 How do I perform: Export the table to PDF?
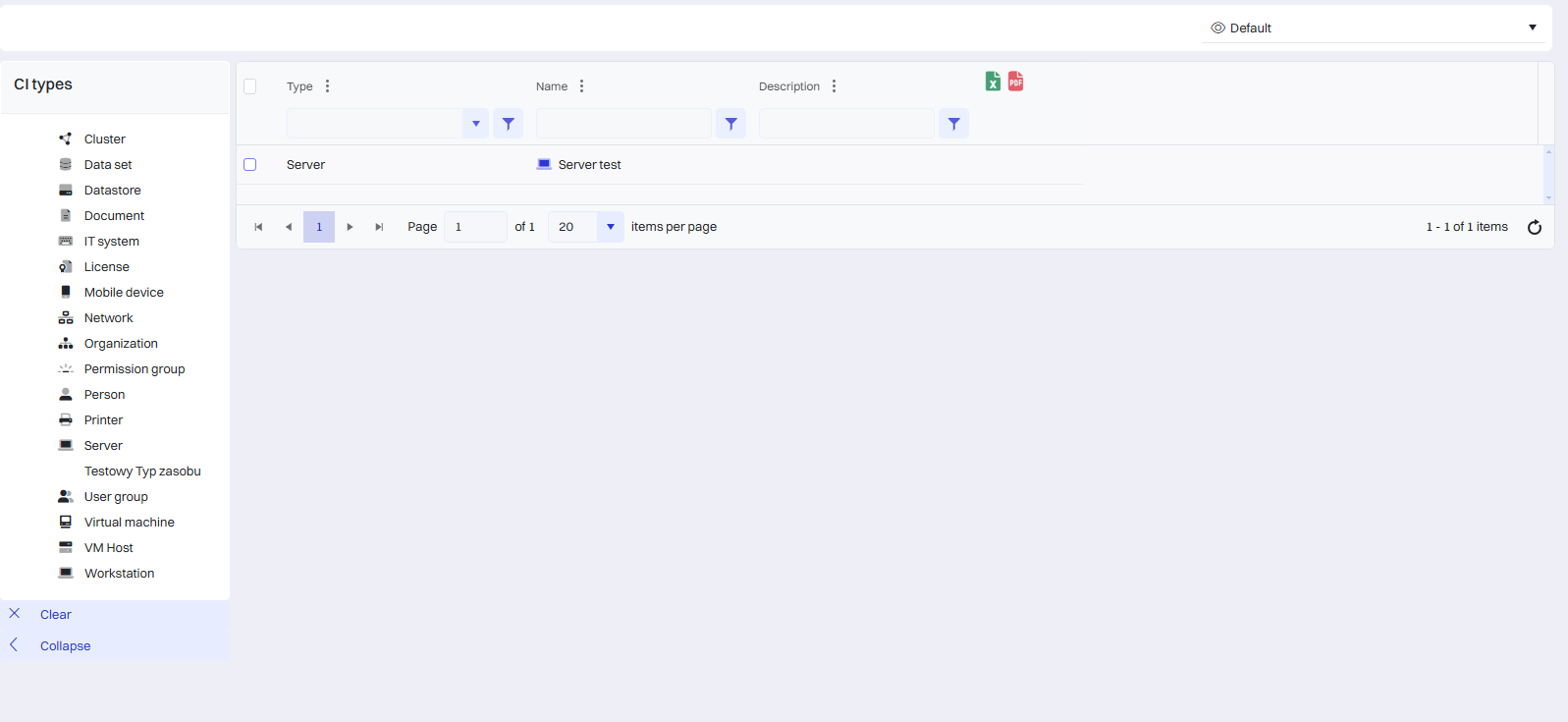(1016, 82)
